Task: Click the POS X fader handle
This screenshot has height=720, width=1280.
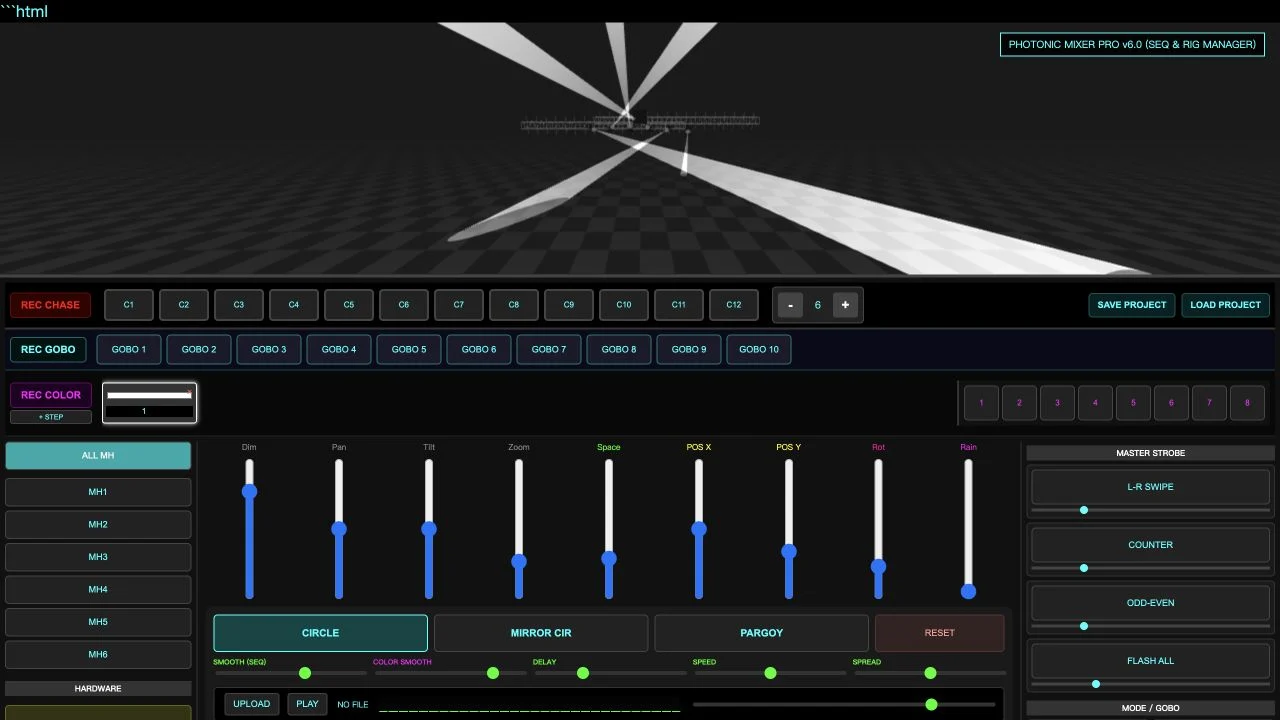Action: coord(699,528)
